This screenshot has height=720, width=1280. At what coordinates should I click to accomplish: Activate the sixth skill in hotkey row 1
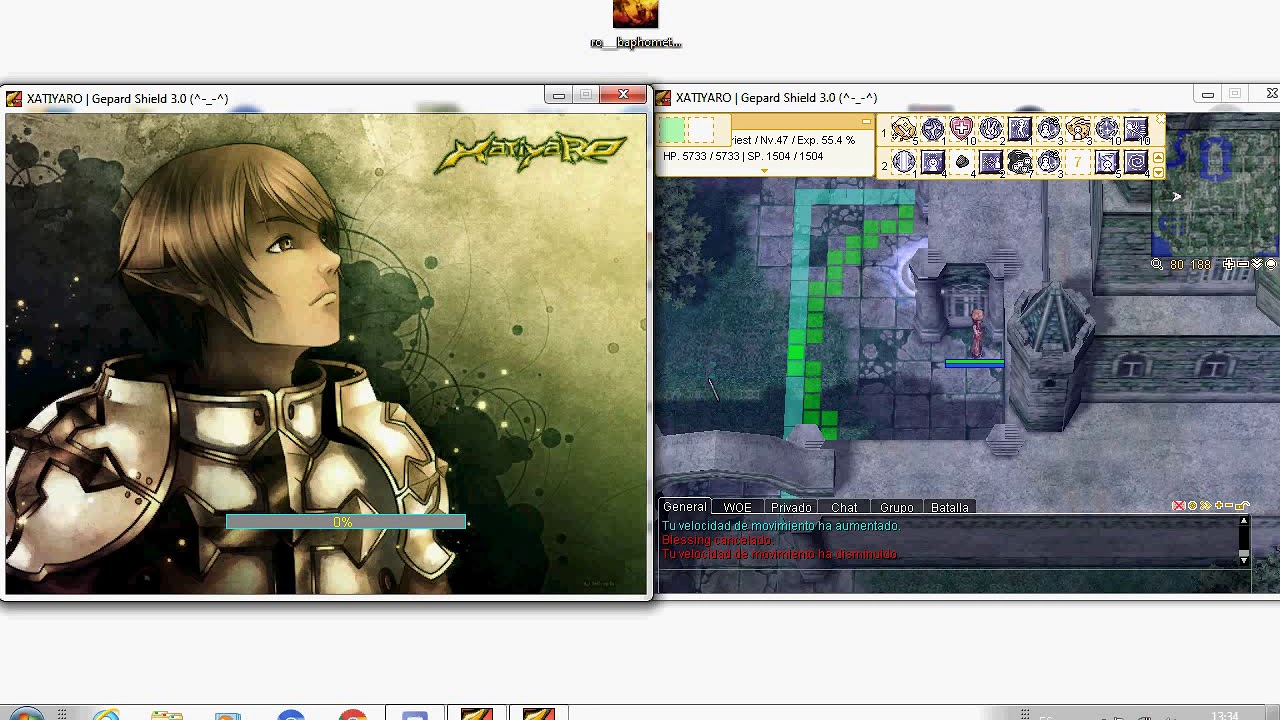[1049, 129]
